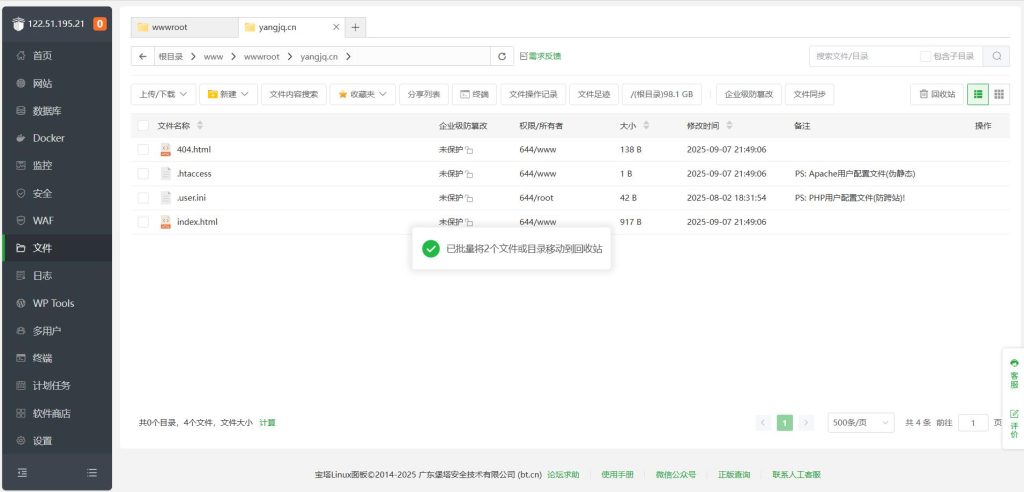The width and height of the screenshot is (1024, 492).
Task: Sort by size arrows
Action: click(x=647, y=125)
